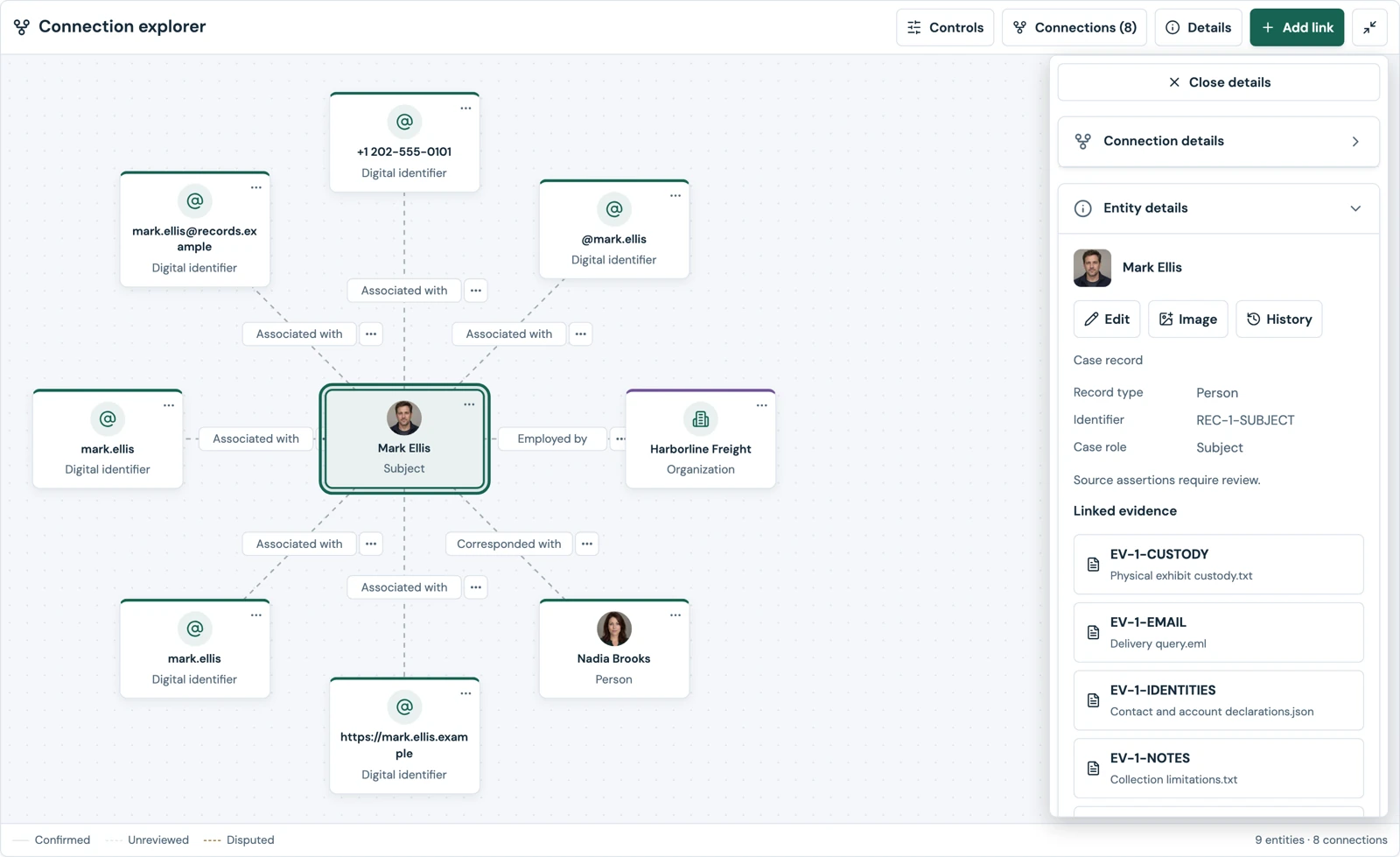Click the Image button for Mark Ellis

click(1188, 320)
